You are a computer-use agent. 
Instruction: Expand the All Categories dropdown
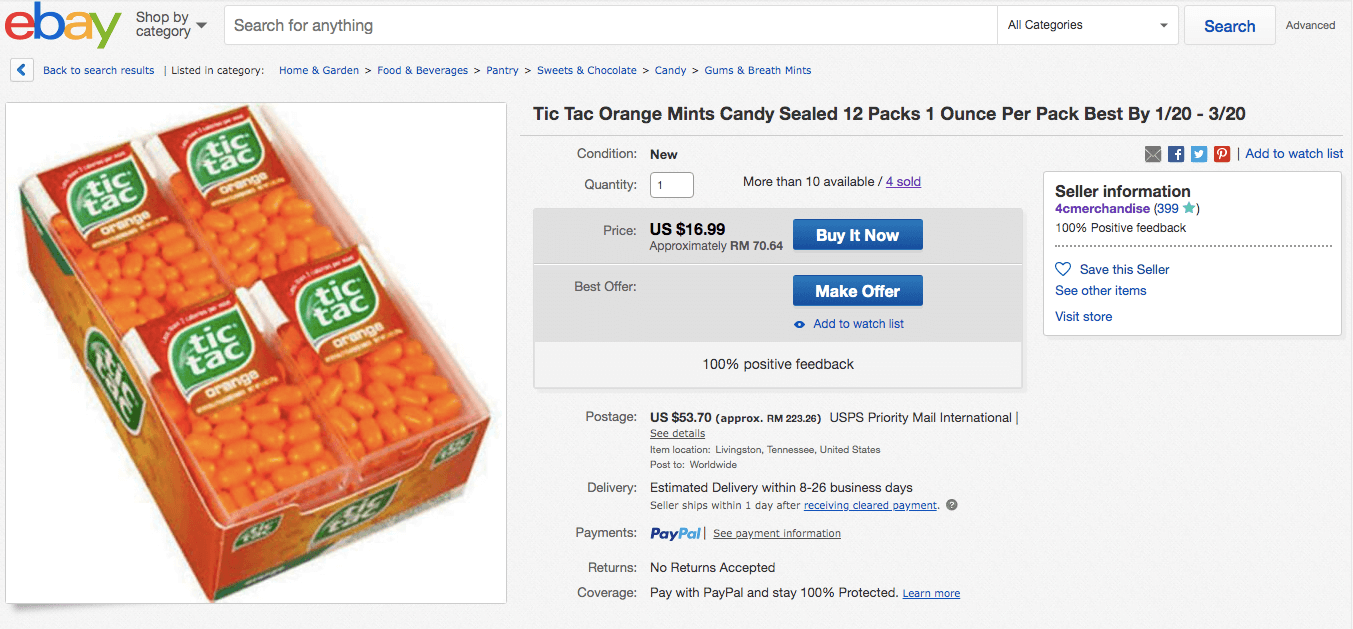click(1088, 25)
